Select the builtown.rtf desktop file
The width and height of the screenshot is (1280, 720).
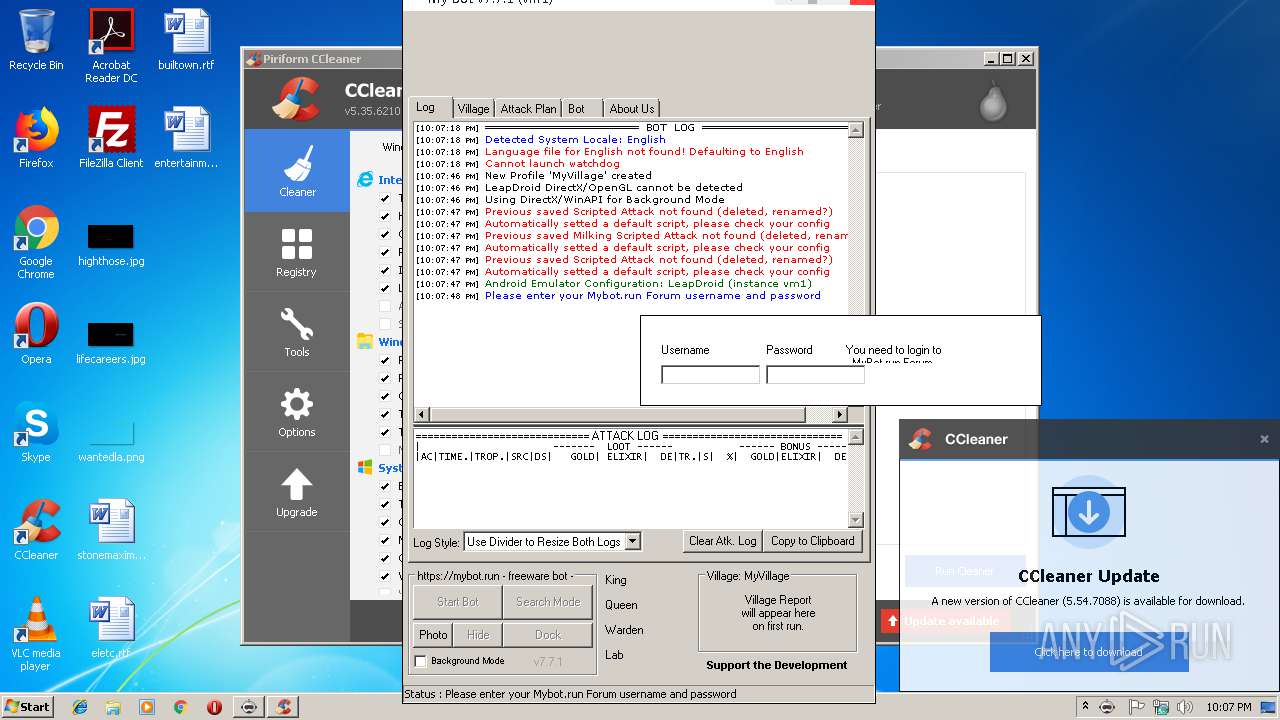pyautogui.click(x=186, y=40)
